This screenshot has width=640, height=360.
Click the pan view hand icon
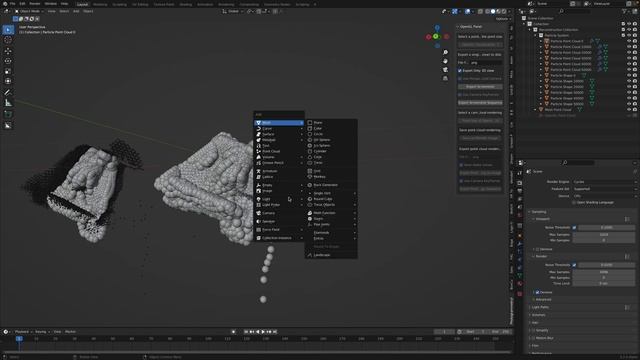point(445,61)
